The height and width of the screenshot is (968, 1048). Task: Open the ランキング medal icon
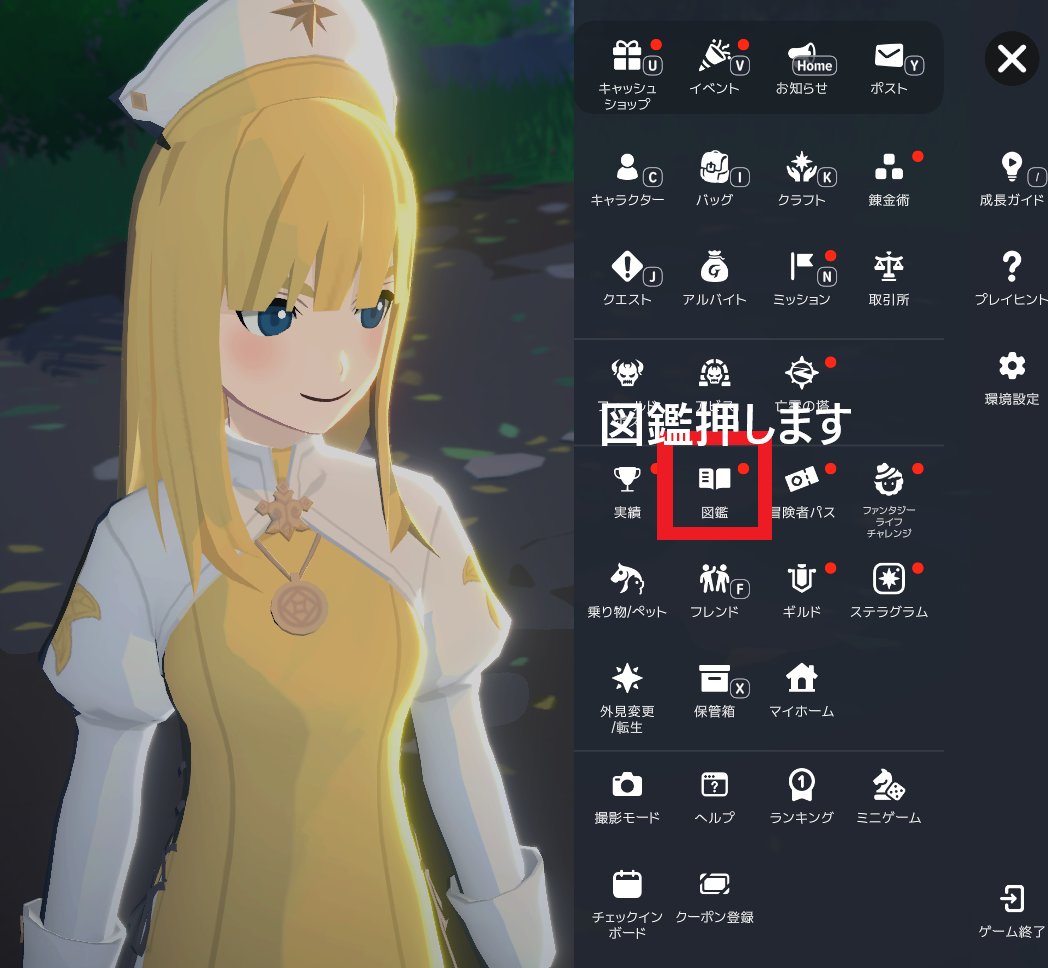[x=801, y=785]
